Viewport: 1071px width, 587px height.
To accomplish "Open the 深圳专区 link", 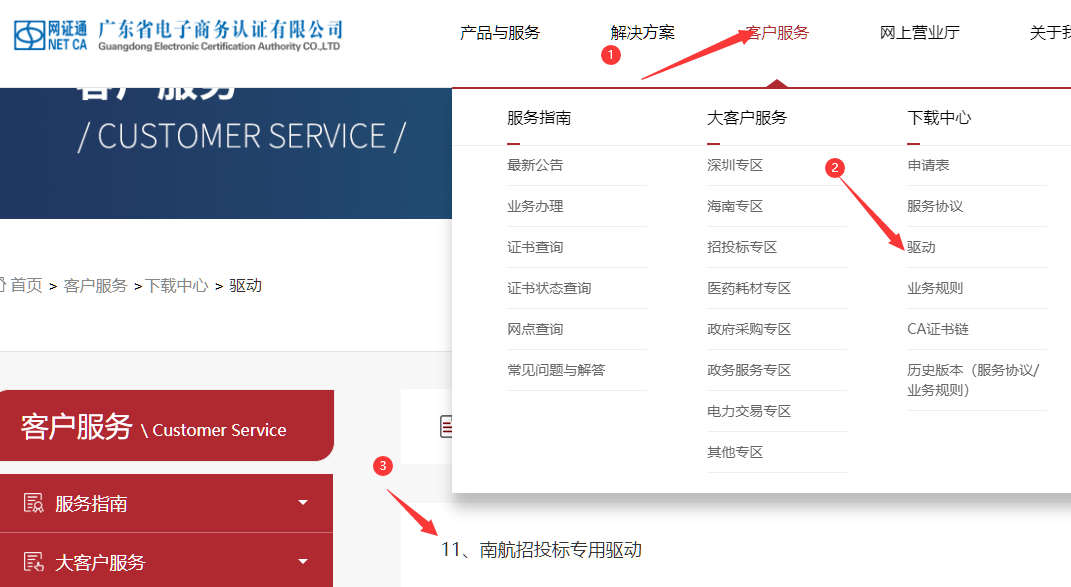I will [735, 165].
